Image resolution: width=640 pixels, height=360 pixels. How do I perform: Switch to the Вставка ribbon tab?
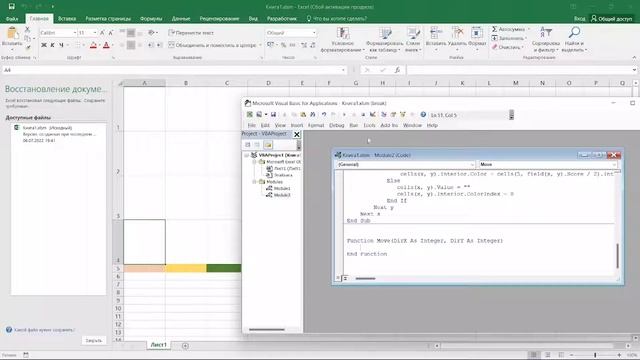(67, 19)
